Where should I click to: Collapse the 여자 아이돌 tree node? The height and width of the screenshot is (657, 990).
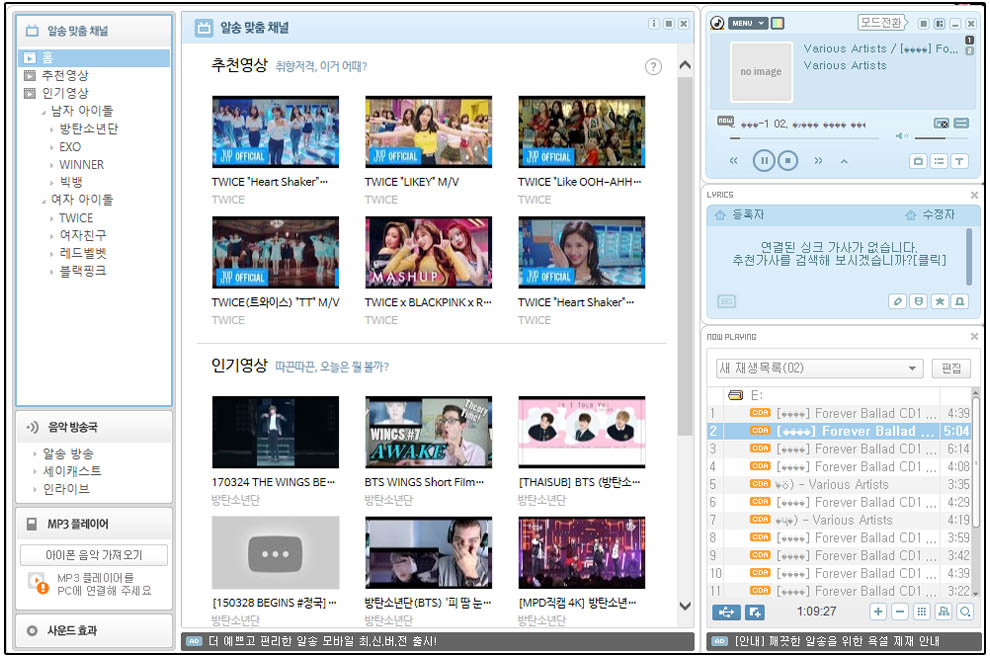click(44, 201)
